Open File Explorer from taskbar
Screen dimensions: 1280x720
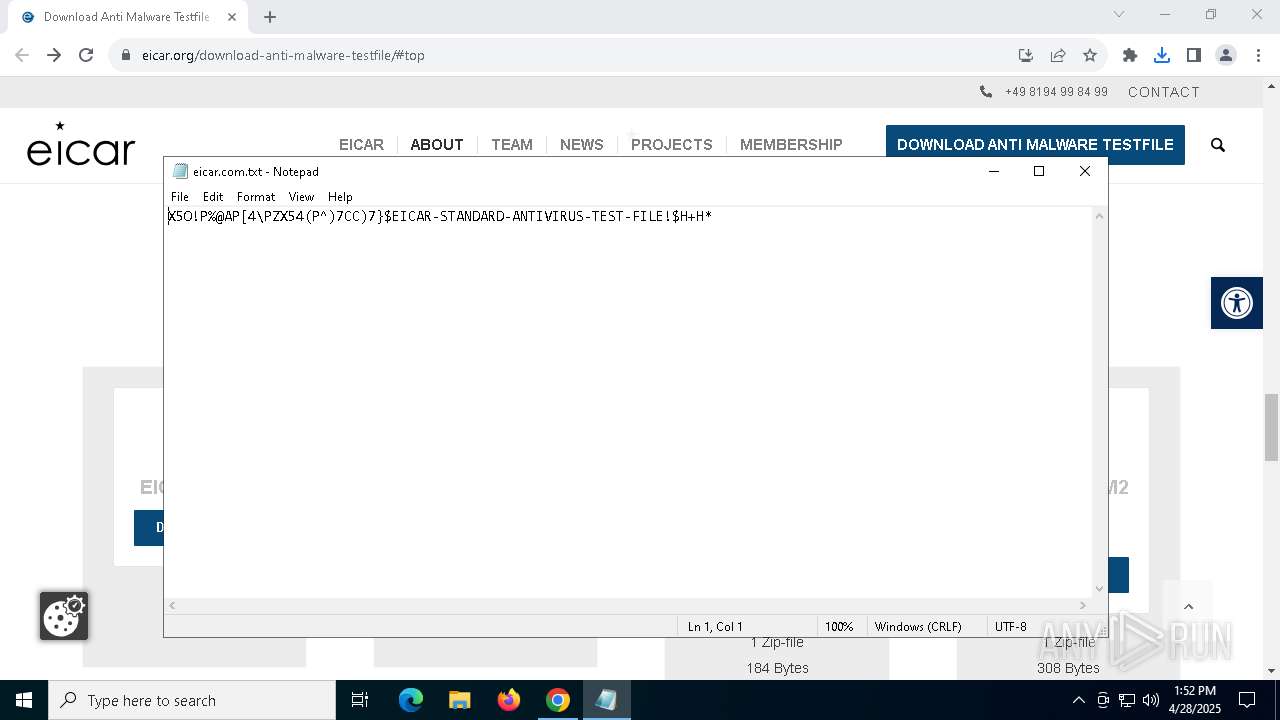(x=460, y=700)
